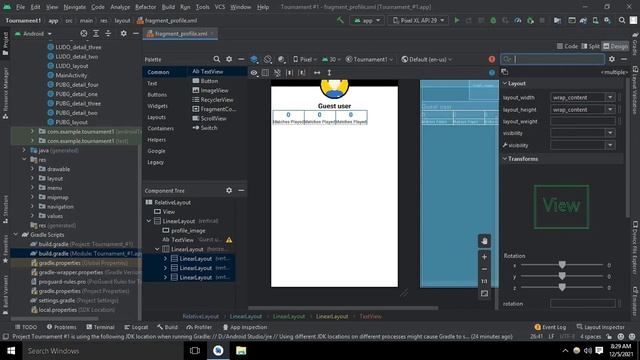Open the Build menu
Viewport: 640px width, 360px height.
(168, 7)
